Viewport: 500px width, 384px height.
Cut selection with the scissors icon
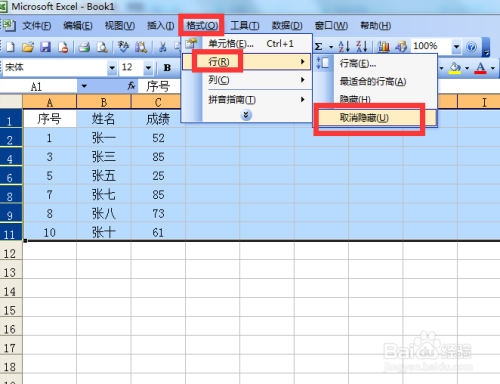click(163, 47)
